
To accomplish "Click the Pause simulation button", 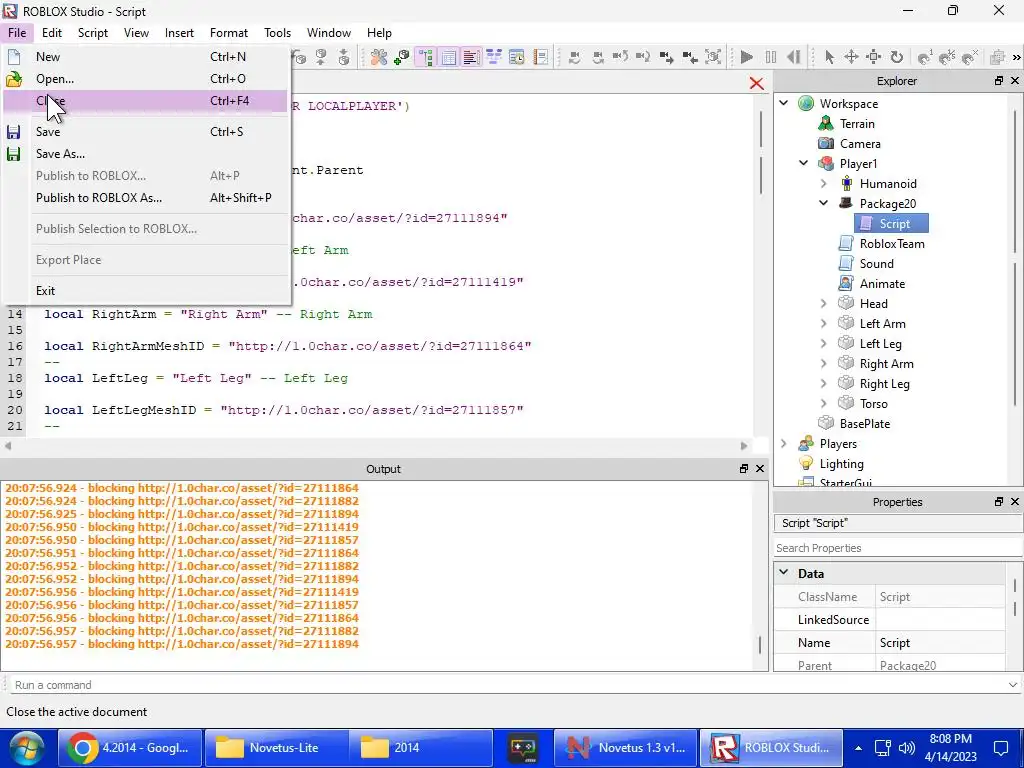I will click(x=771, y=57).
